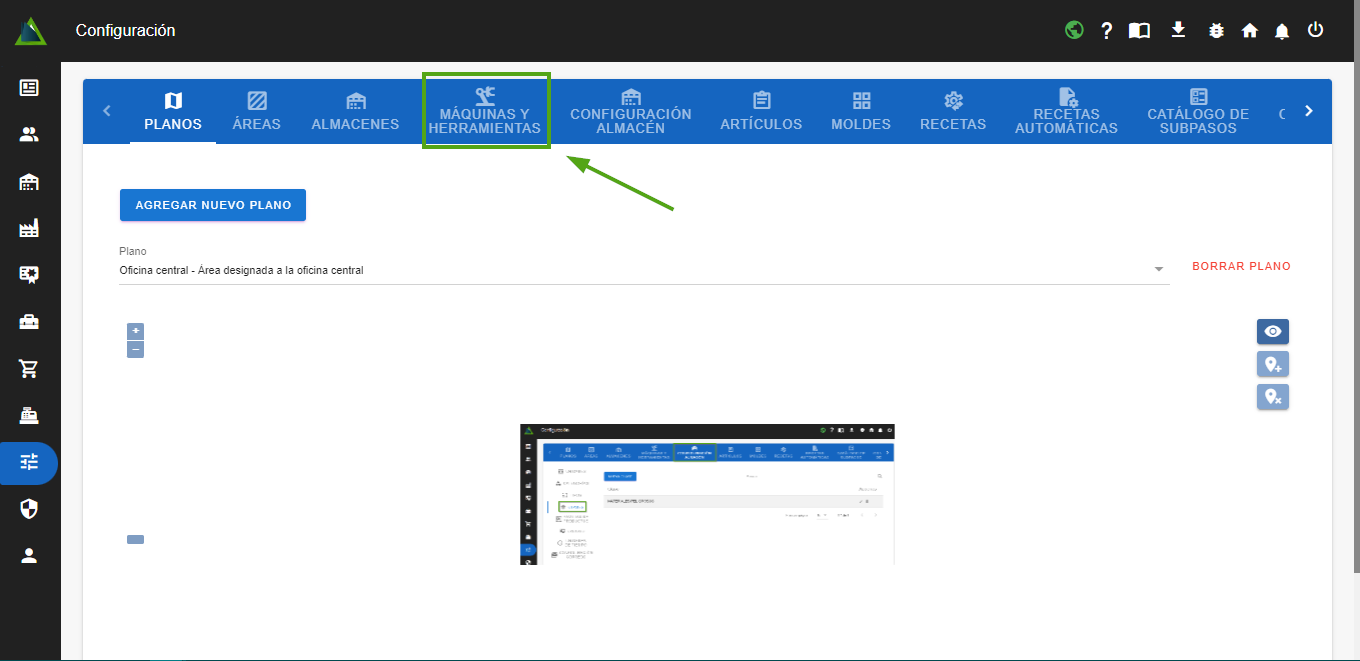Viewport: 1360px width, 661px height.
Task: Click the globe language icon
Action: coord(1074,30)
